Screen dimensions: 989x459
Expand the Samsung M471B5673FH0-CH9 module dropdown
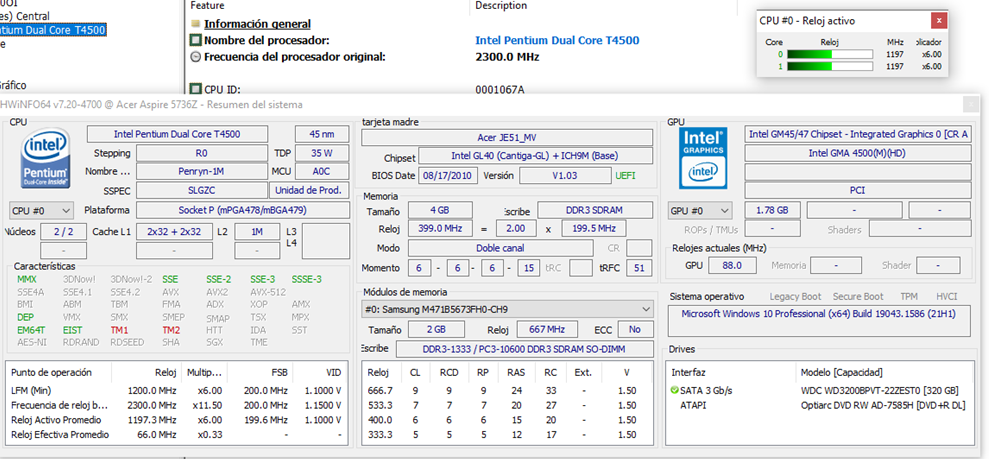tap(508, 310)
